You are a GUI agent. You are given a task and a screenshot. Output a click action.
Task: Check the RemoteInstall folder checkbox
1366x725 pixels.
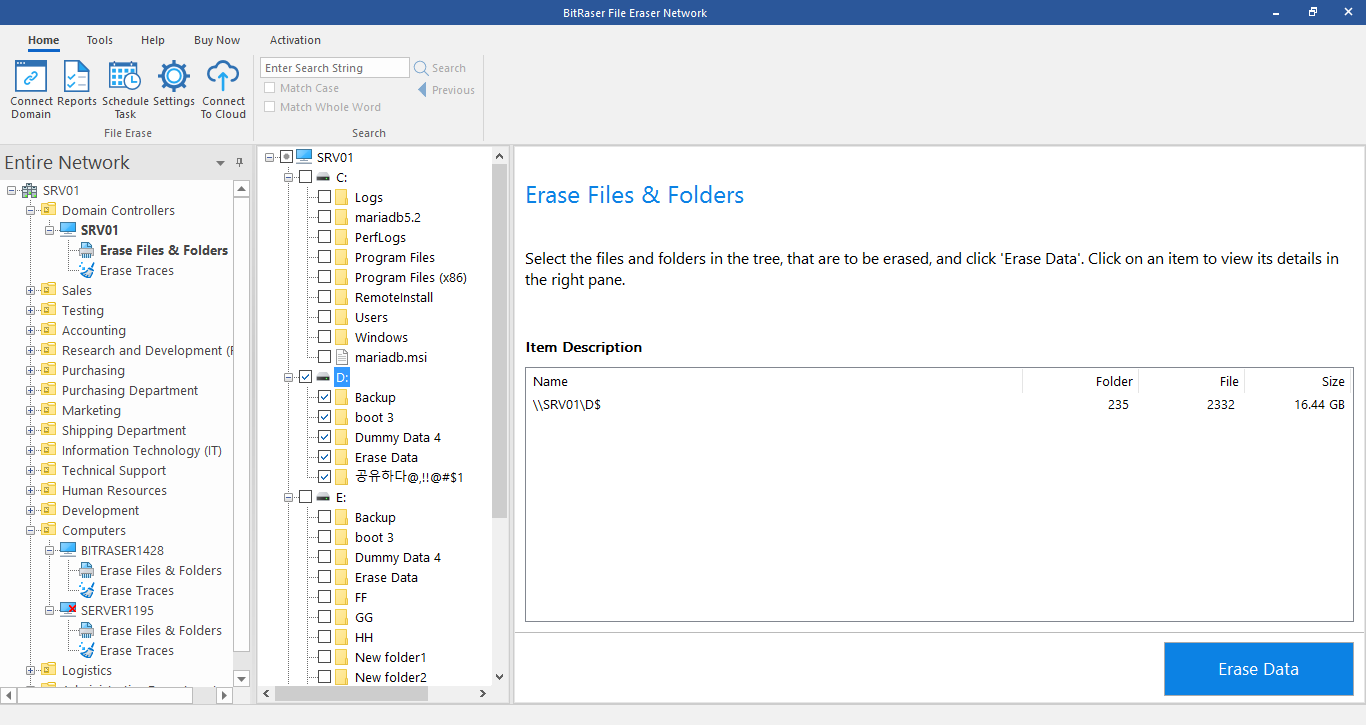(x=324, y=297)
